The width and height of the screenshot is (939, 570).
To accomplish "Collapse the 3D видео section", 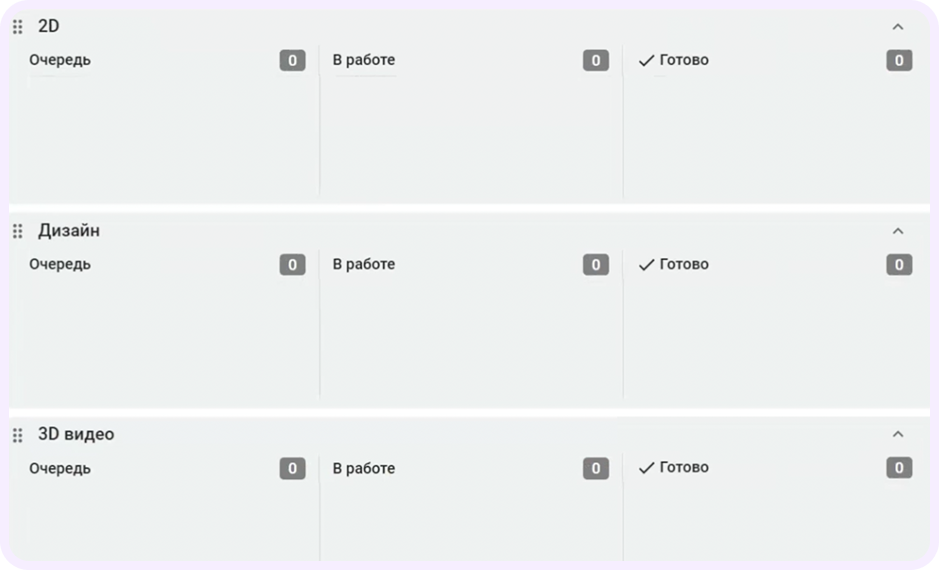I will coord(897,434).
